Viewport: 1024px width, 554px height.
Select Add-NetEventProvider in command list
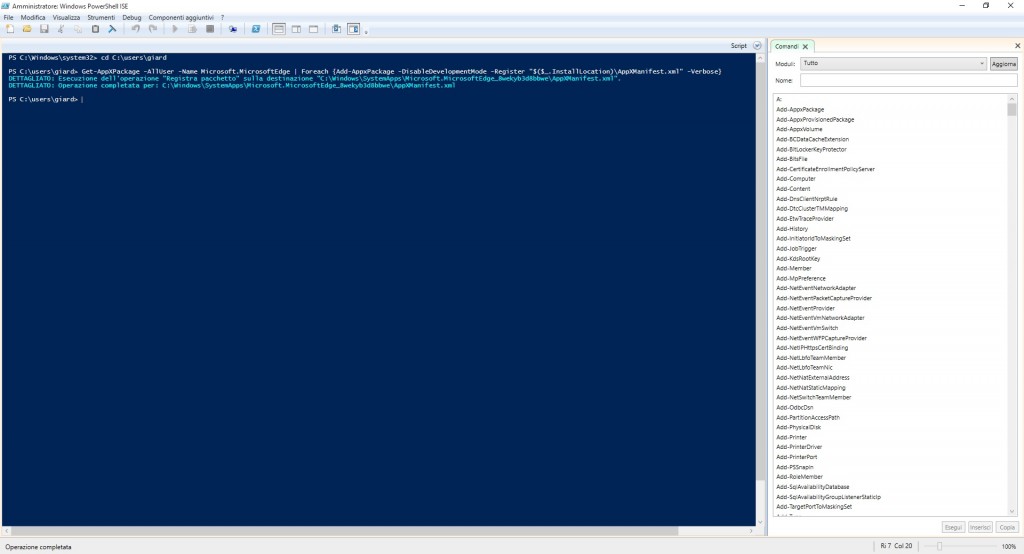click(x=805, y=308)
